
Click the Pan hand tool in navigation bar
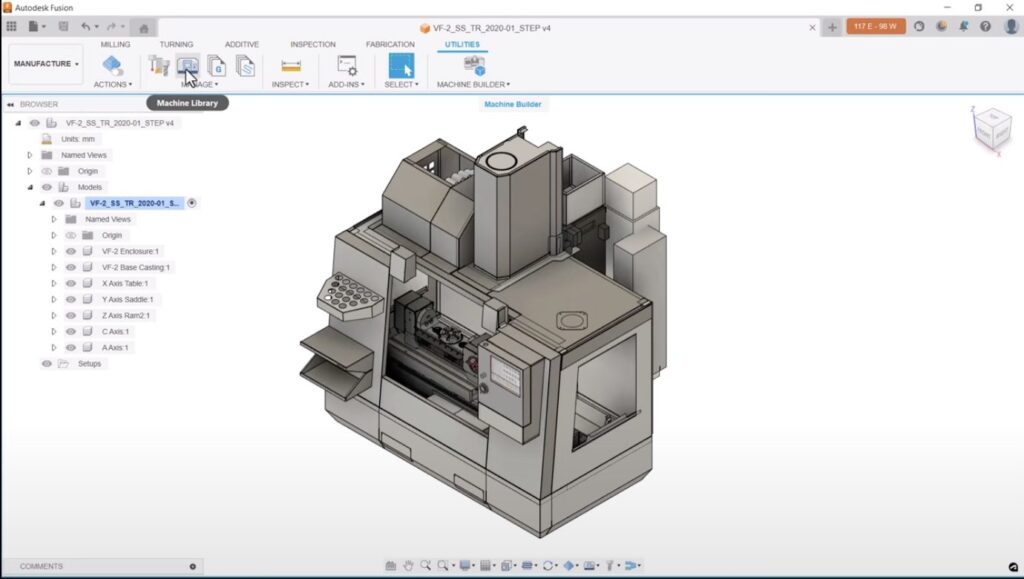[x=408, y=565]
